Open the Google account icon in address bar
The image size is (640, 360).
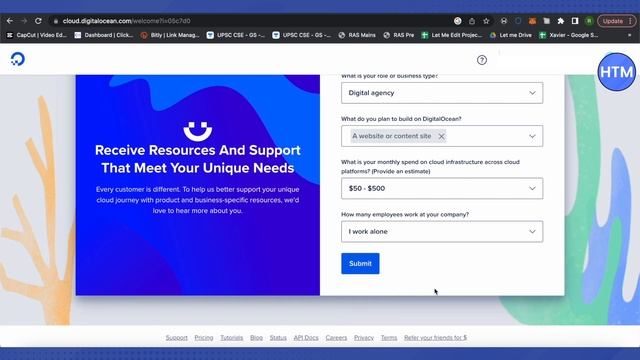[x=458, y=21]
